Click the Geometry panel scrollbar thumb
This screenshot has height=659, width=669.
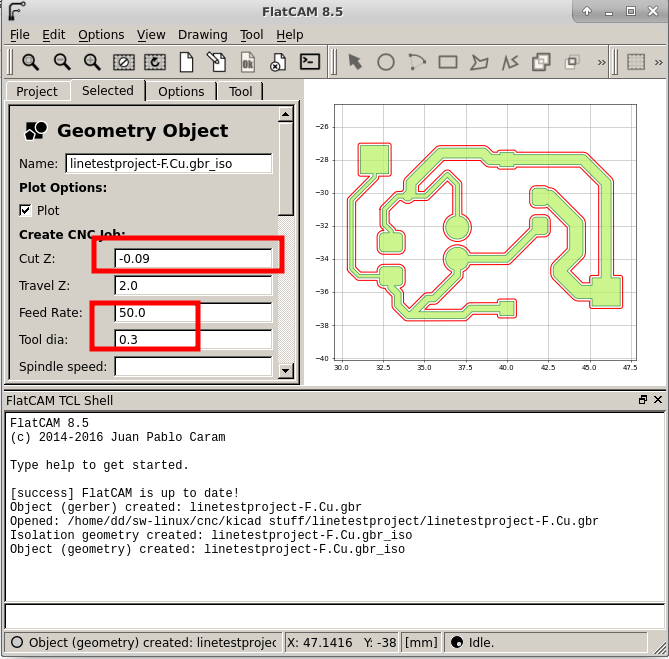[x=285, y=168]
